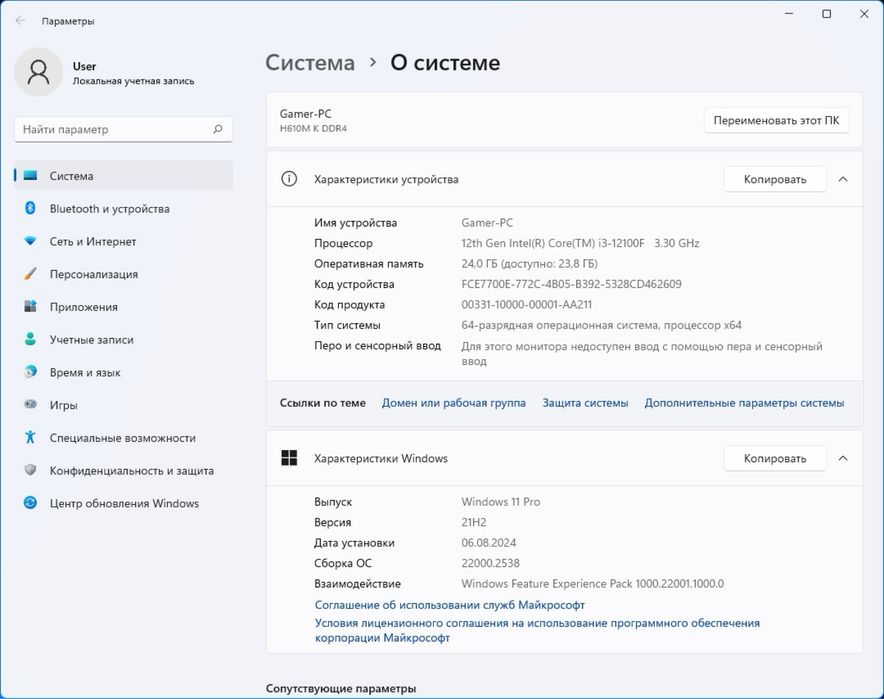Click the version value 21H2
This screenshot has height=699, width=884.
(474, 522)
